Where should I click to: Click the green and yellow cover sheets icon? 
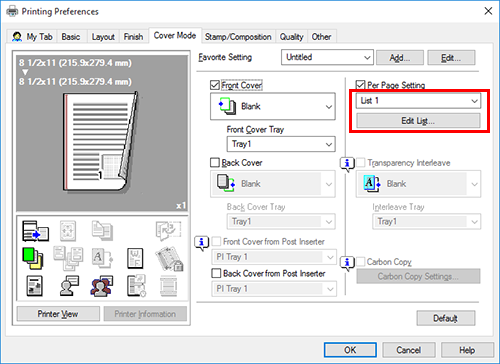33,258
